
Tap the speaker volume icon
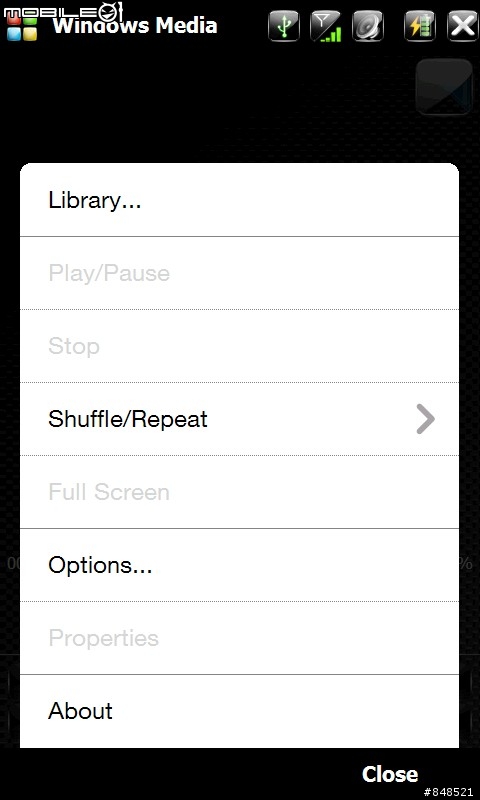click(368, 26)
